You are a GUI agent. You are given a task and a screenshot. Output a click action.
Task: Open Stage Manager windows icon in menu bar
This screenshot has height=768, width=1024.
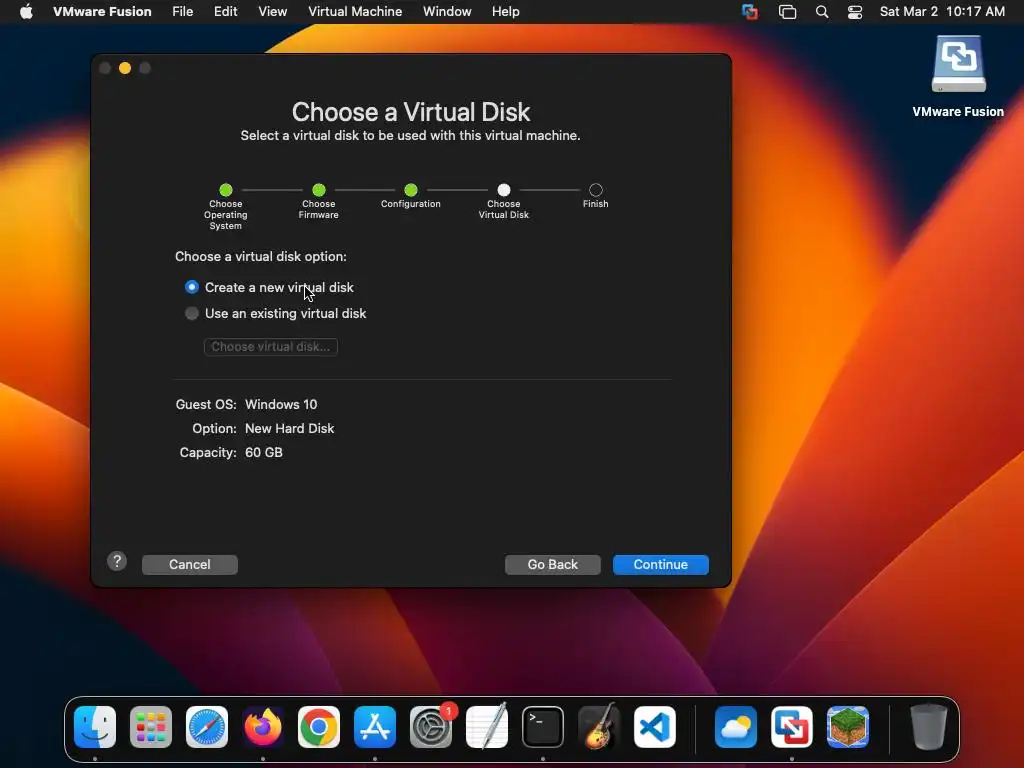coord(788,12)
